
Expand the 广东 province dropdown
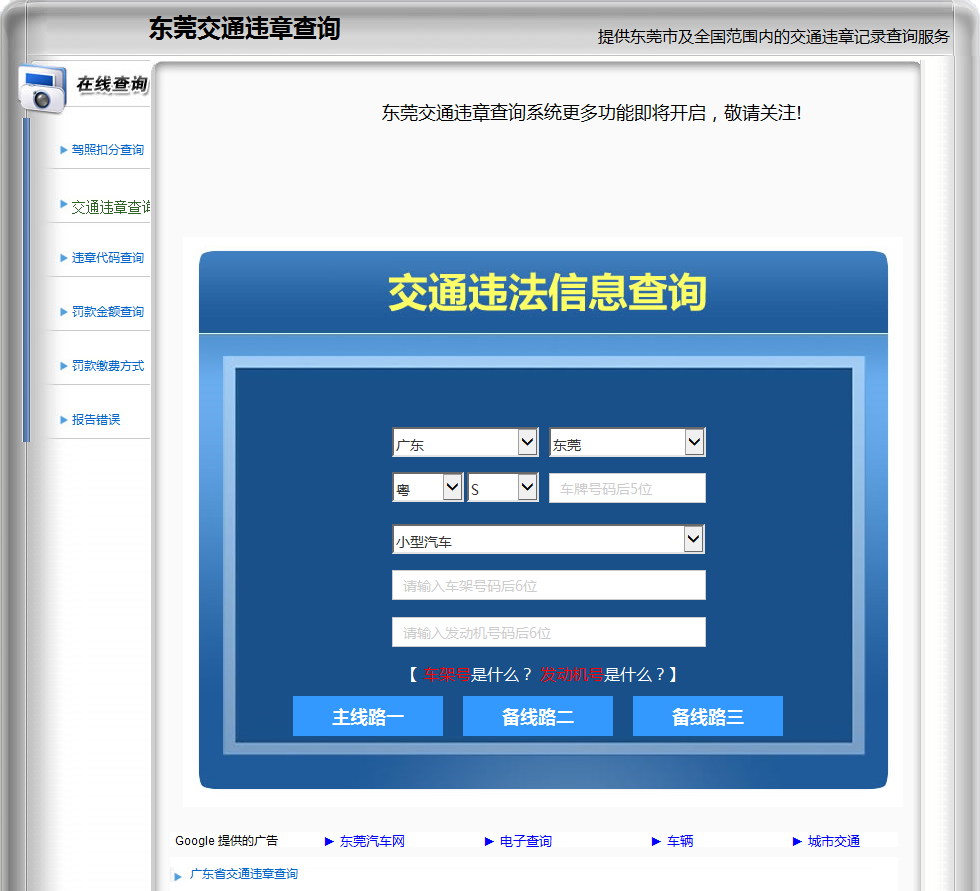pos(465,442)
